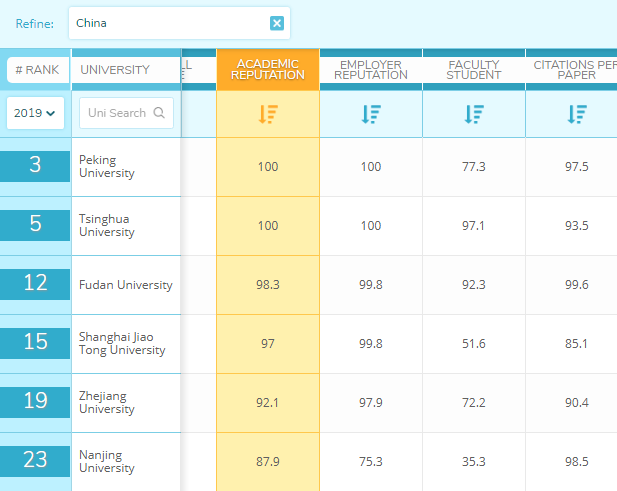Click the # RANK header button
The width and height of the screenshot is (617, 491).
38,70
